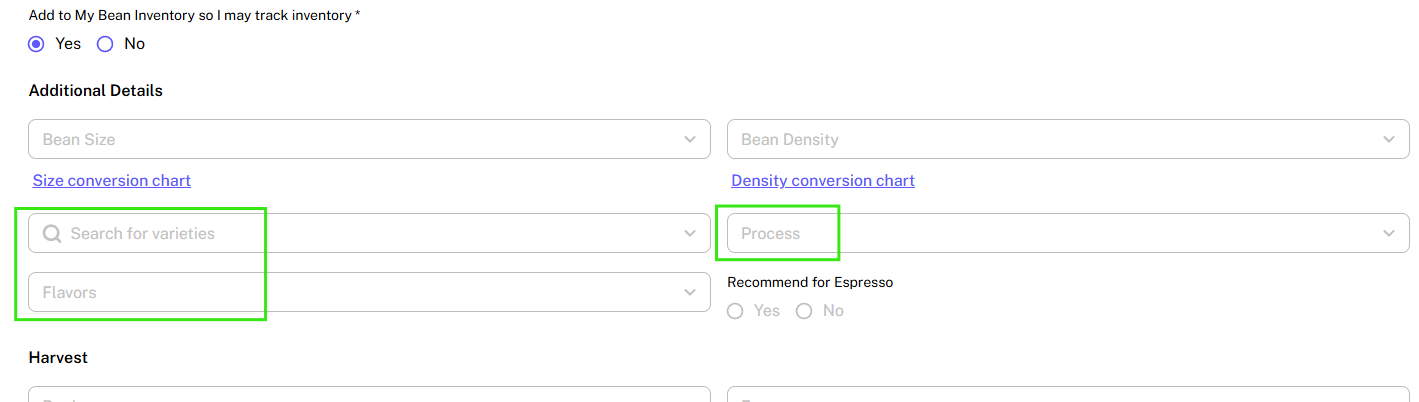1419x402 pixels.
Task: Expand the Bean Size chevron arrow
Action: tap(690, 139)
